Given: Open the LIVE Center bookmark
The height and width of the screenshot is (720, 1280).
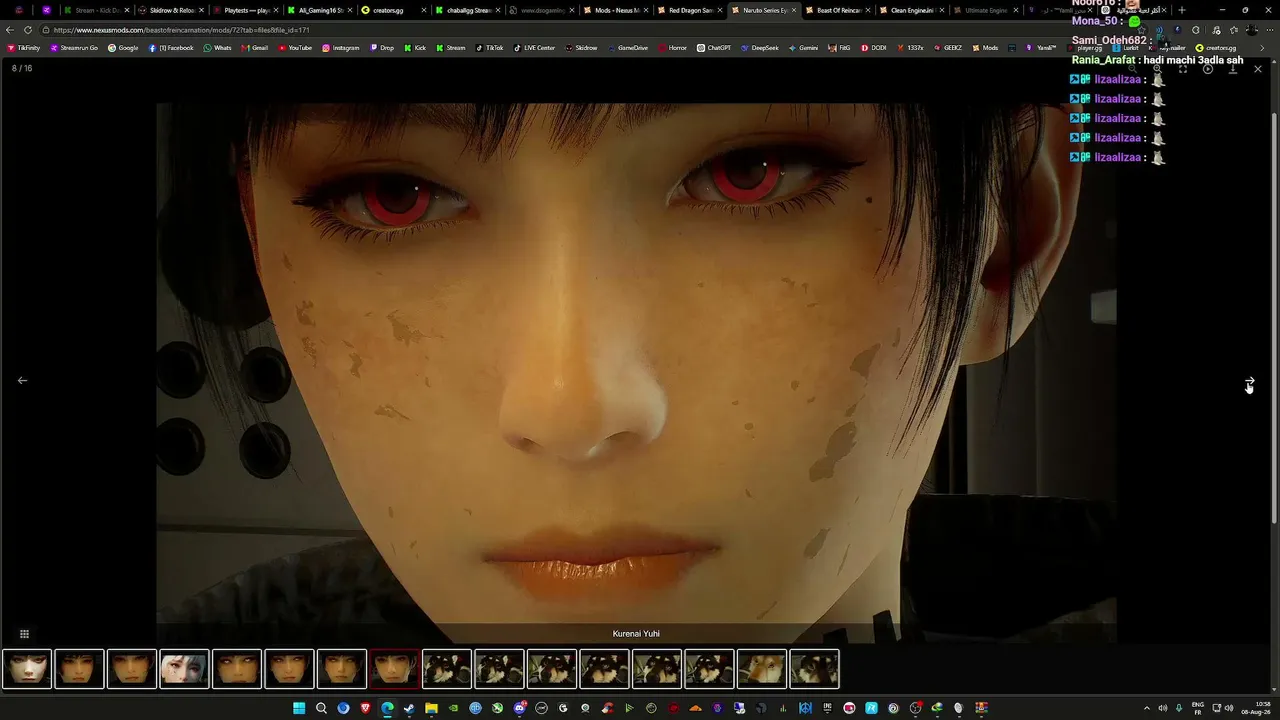Looking at the screenshot, I should [x=534, y=48].
